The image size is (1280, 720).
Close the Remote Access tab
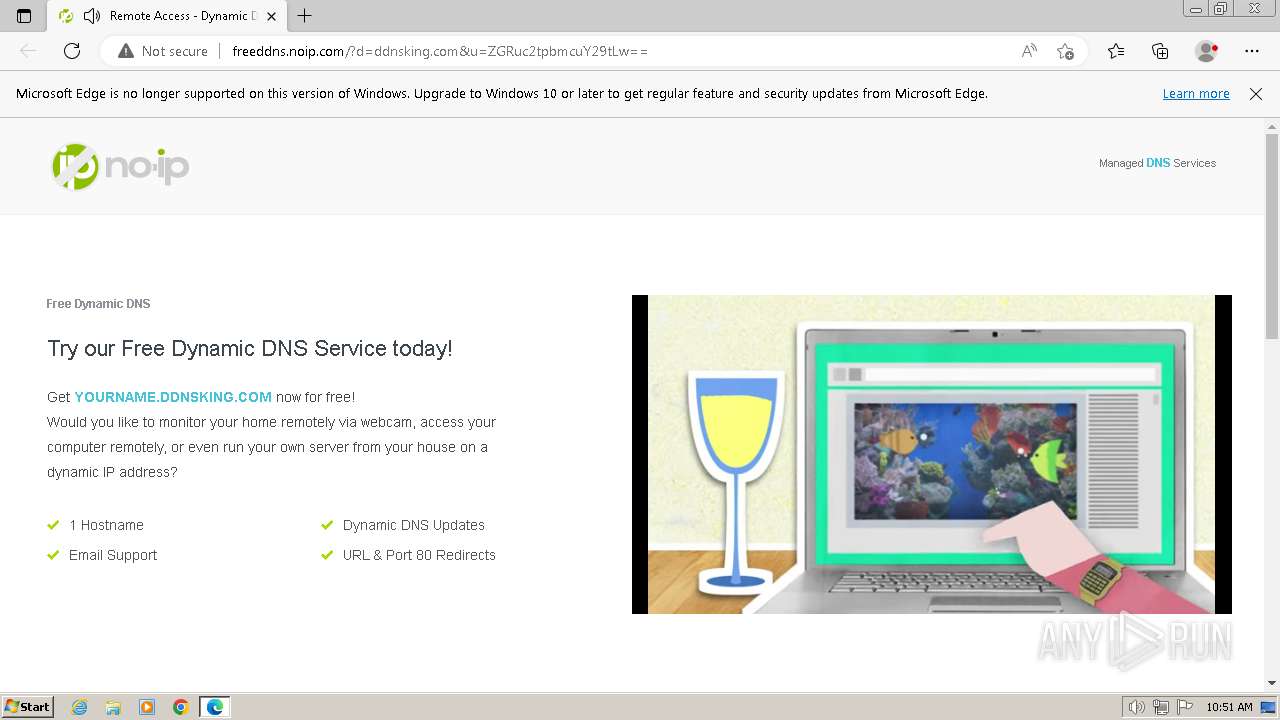271,16
